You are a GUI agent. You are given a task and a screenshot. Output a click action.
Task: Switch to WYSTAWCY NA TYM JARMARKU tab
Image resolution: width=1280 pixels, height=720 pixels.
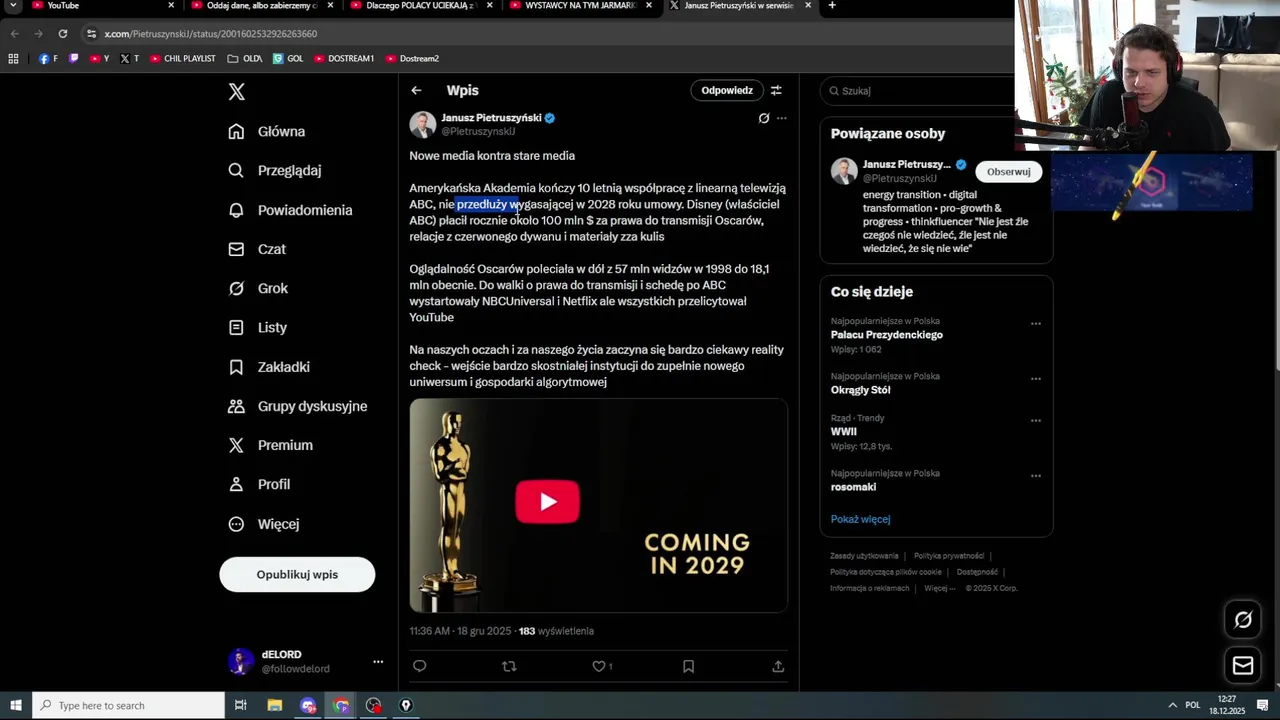[x=578, y=6]
